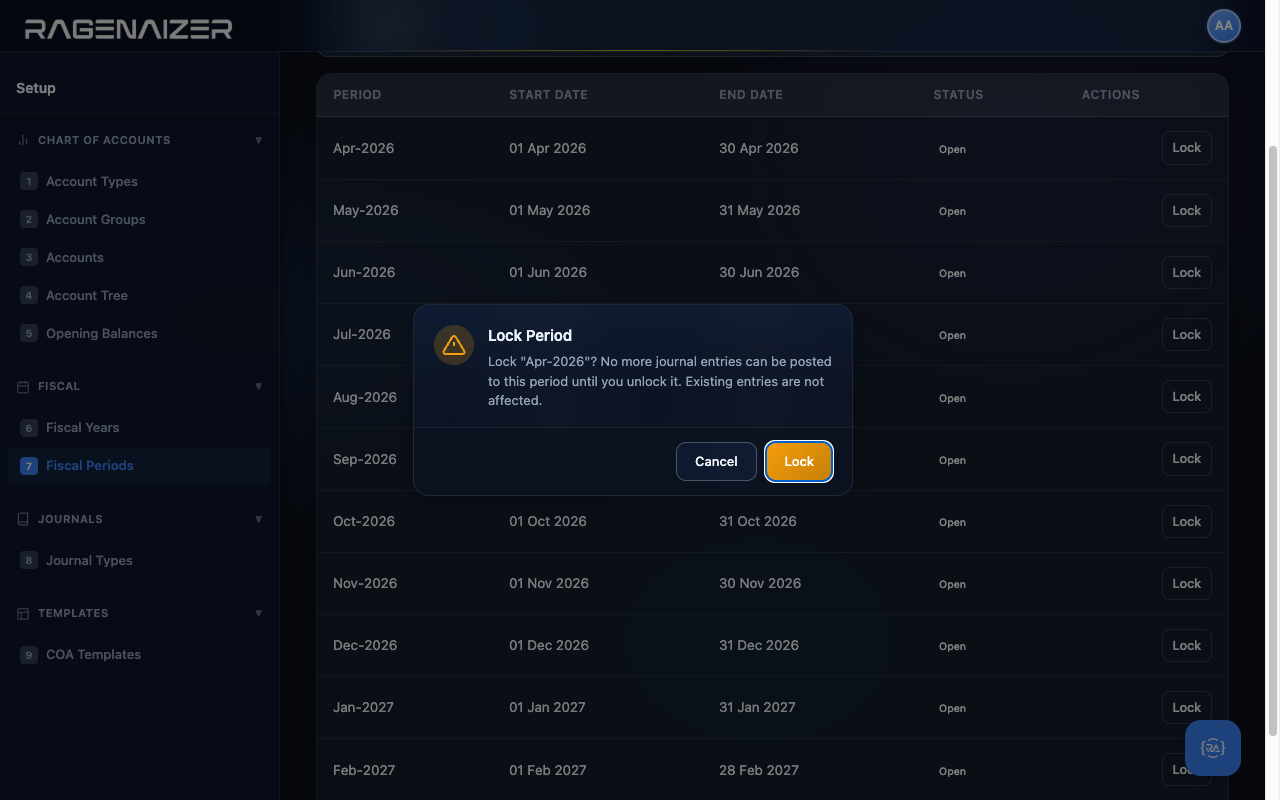Click number badge 7 beside Fiscal Periods
This screenshot has height=800, width=1280.
[29, 465]
